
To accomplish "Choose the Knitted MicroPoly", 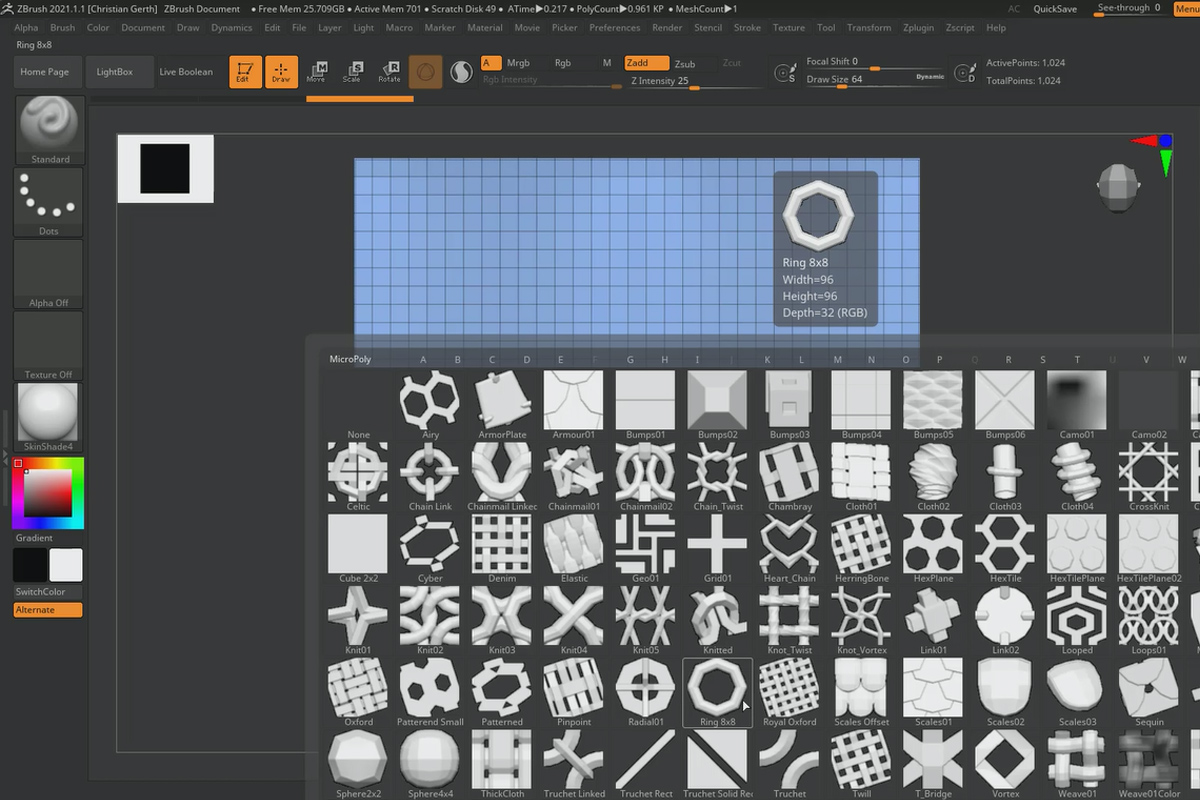I will click(x=718, y=621).
